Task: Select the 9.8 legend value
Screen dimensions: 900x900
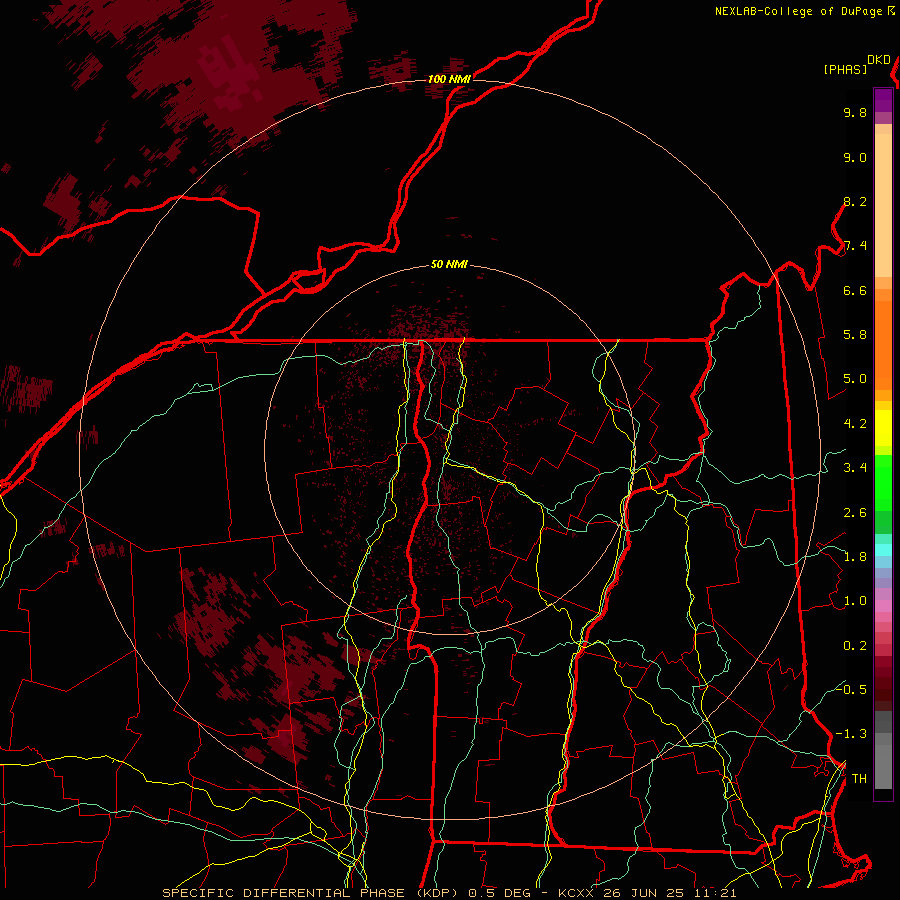Action: click(855, 113)
